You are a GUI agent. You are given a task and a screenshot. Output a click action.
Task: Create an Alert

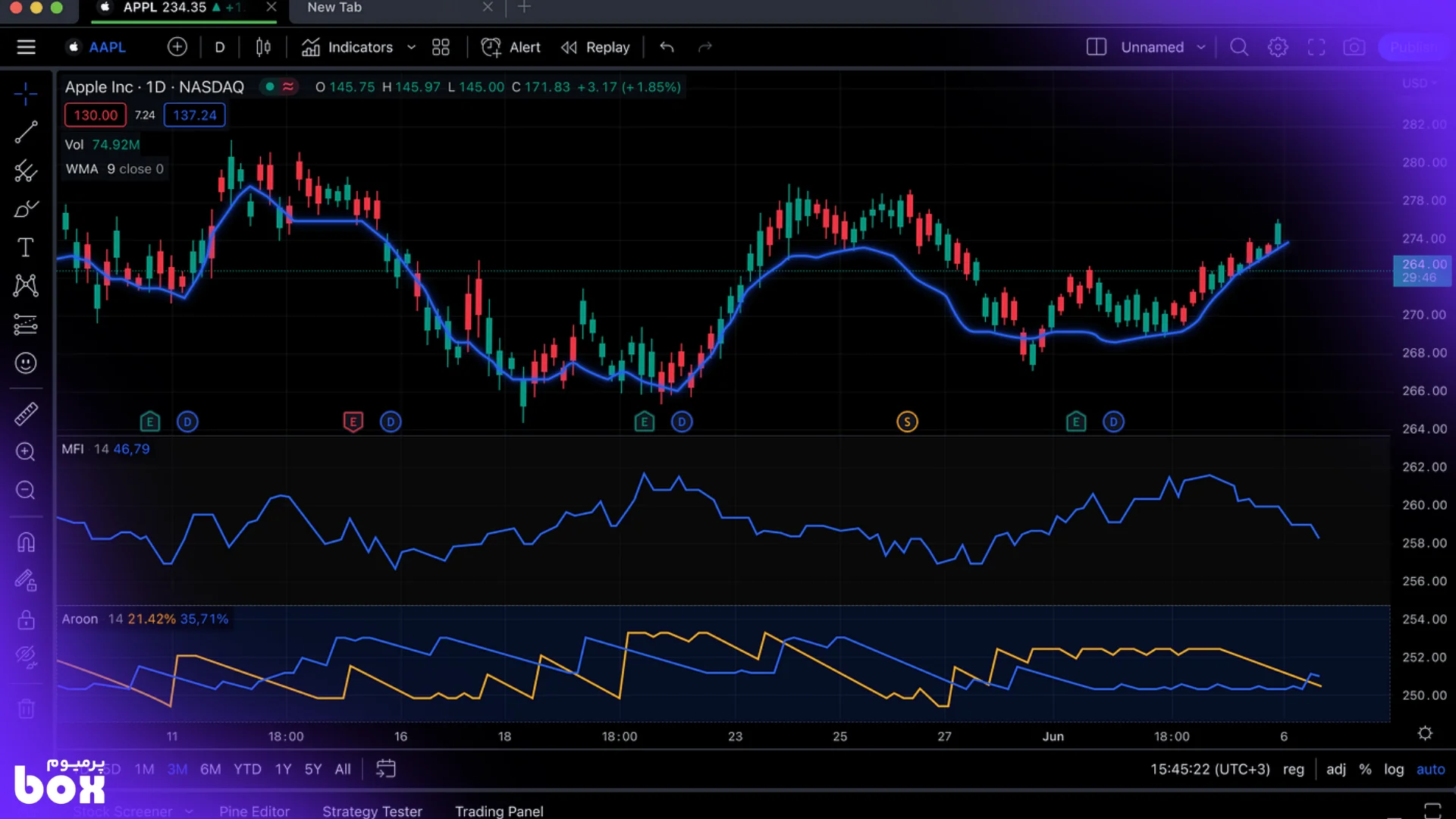511,47
